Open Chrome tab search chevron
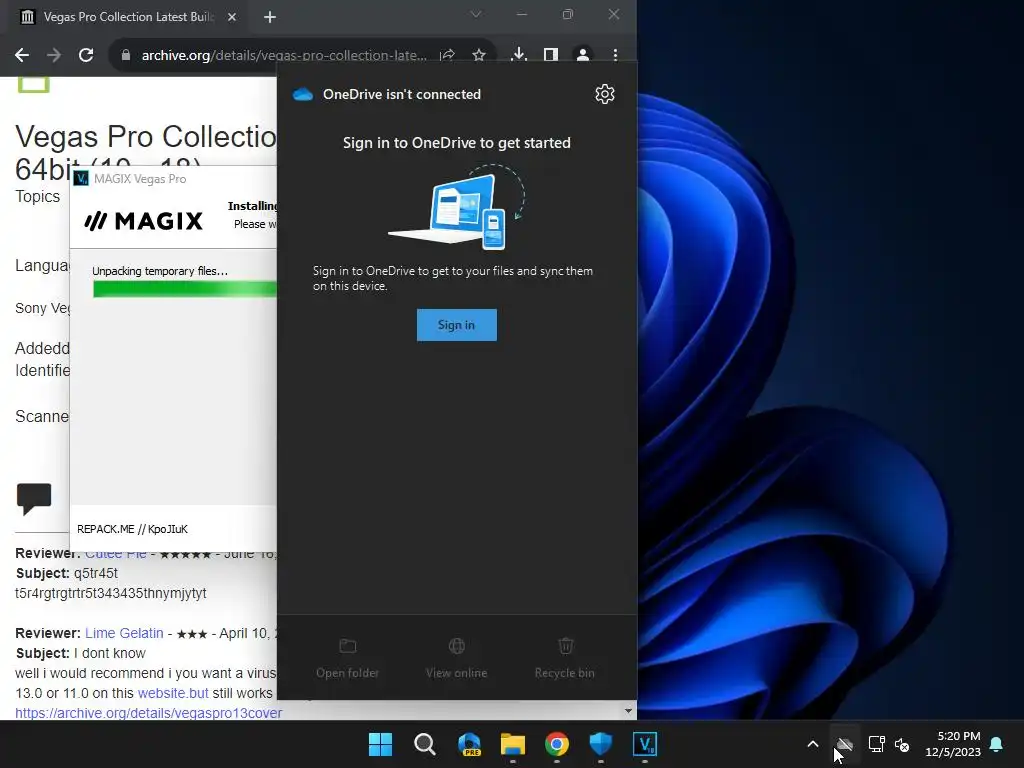Viewport: 1024px width, 768px height. coord(476,14)
